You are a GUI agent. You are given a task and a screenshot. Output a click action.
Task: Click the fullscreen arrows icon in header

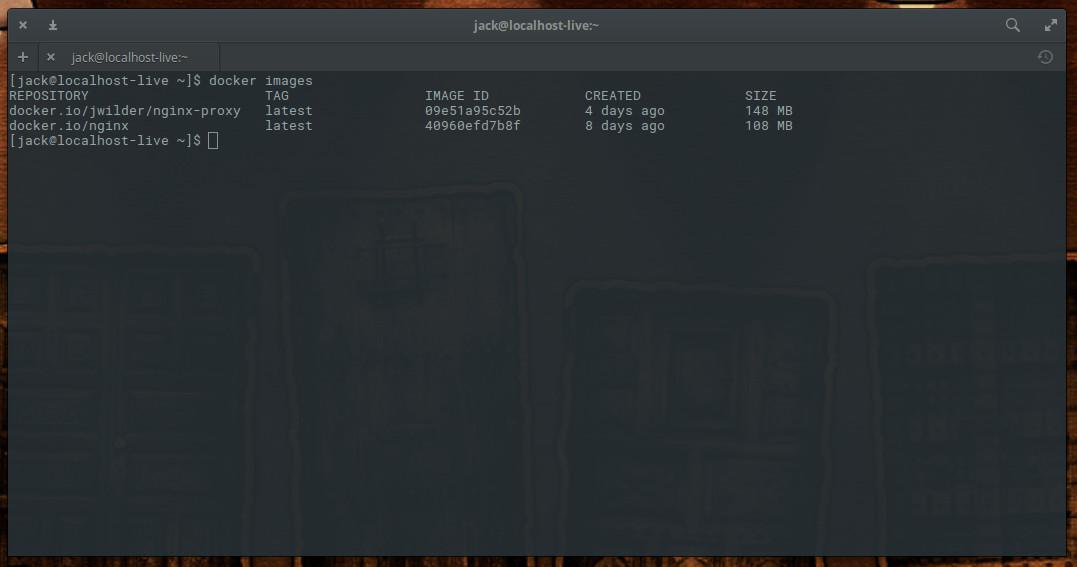coord(1051,25)
